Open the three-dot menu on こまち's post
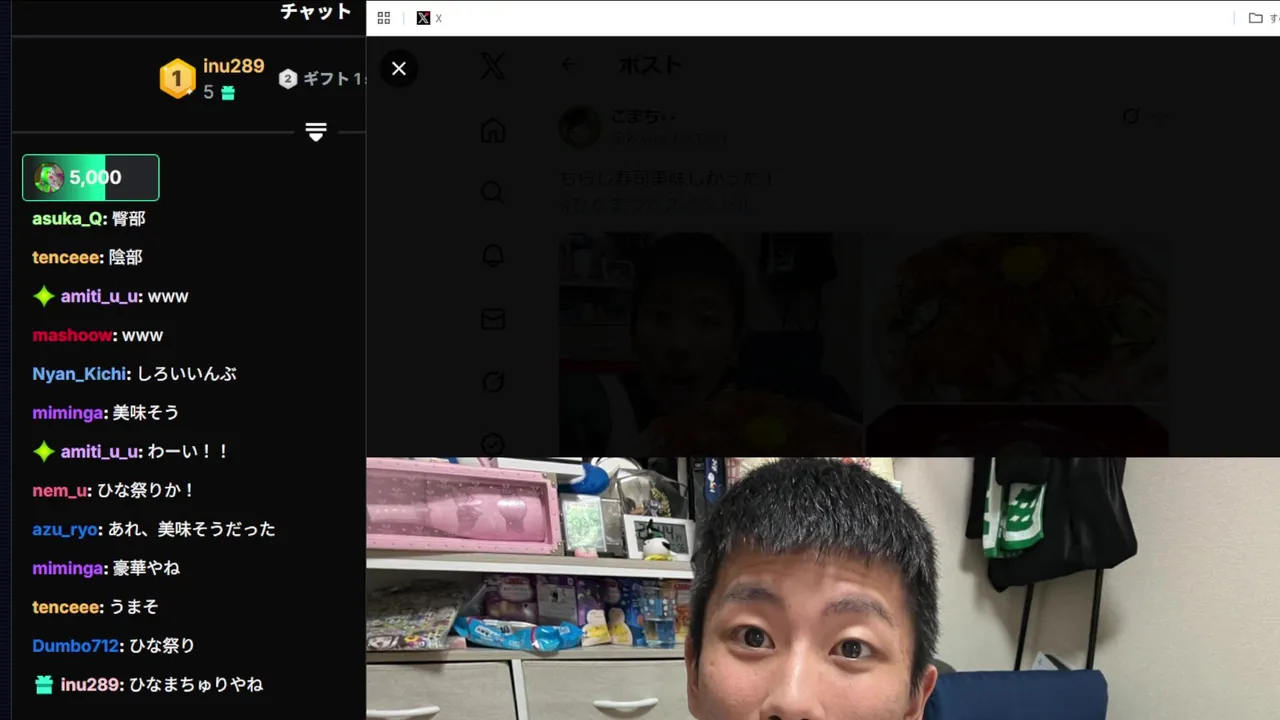 [1160, 117]
